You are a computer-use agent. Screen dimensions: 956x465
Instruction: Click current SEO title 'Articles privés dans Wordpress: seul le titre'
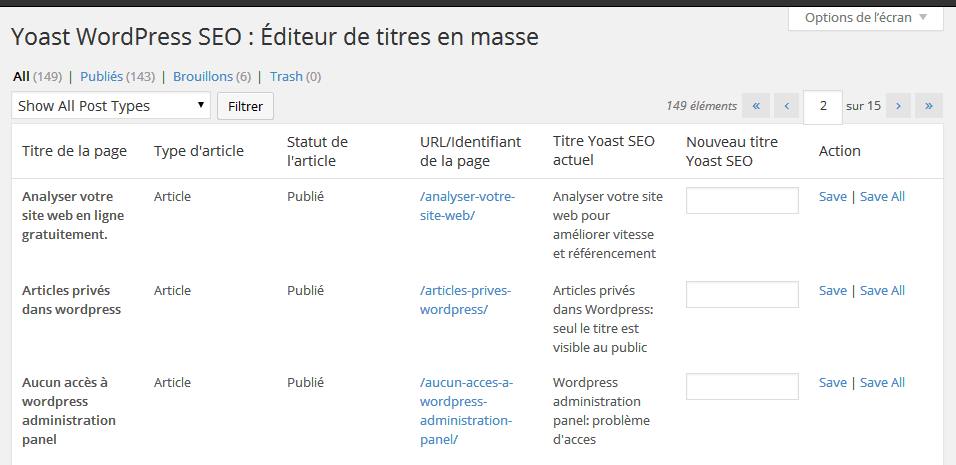[603, 319]
